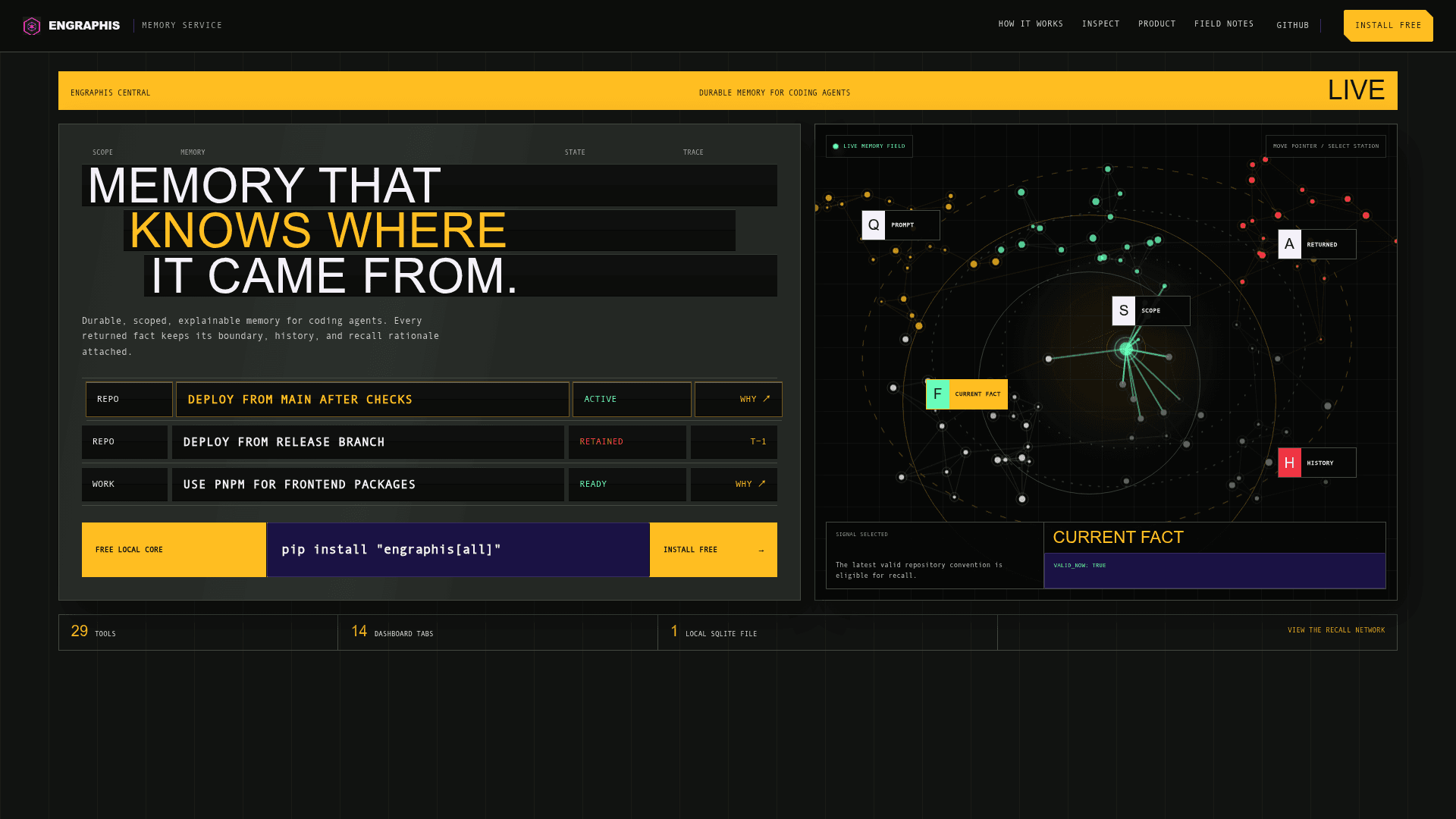Click the RETAINED state cell
This screenshot has height=819, width=1456.
click(x=627, y=442)
